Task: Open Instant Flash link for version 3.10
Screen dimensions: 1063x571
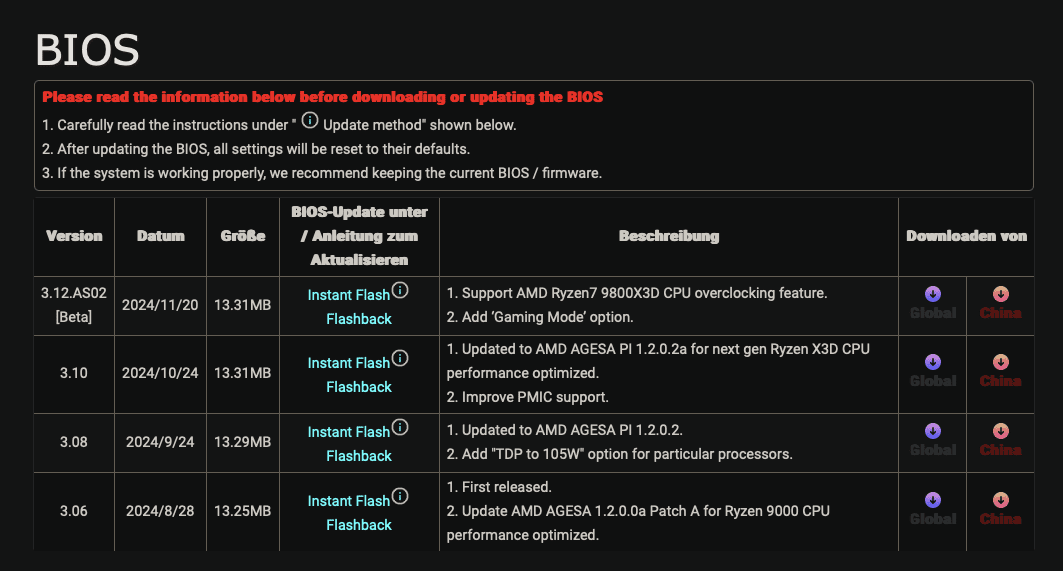Action: 348,363
